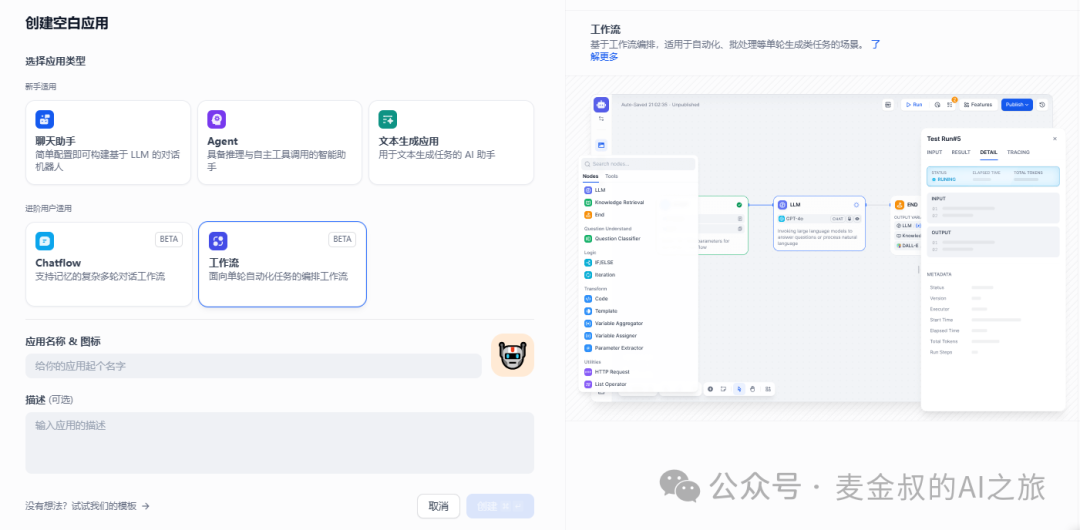This screenshot has width=1080, height=530.
Task: Choose the Chatflow app type card
Action: 109,264
